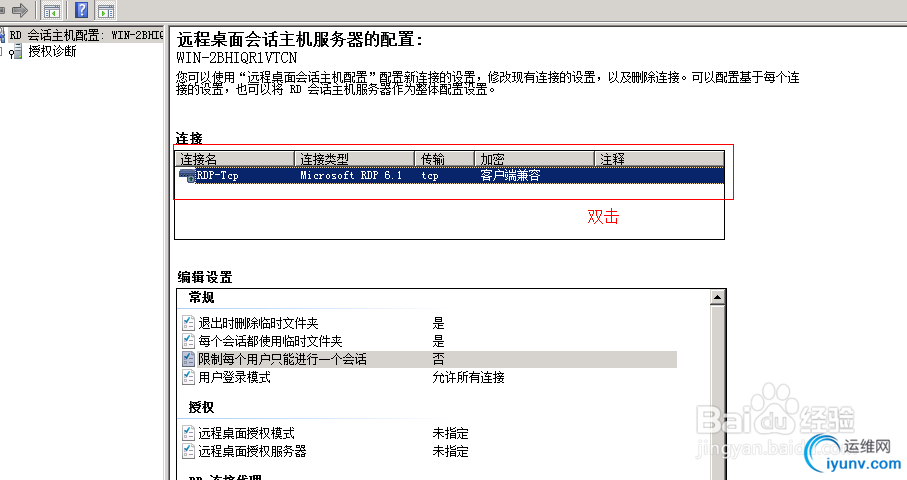Toggle the show/hide action pane toolbar icon
This screenshot has width=907, height=480.
tap(106, 10)
